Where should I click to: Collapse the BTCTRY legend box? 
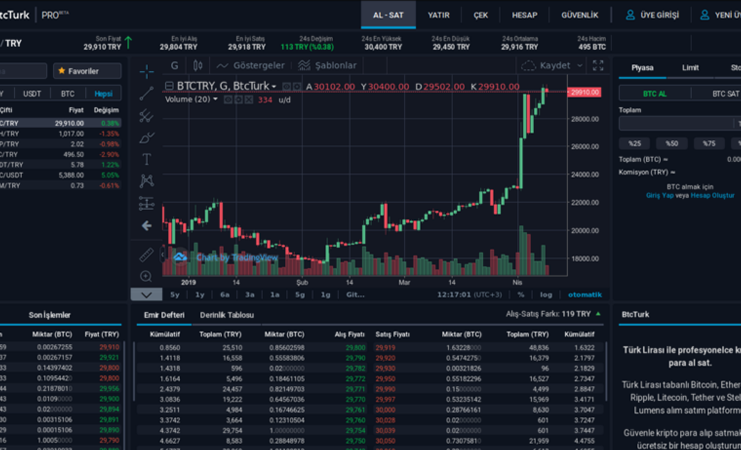pyautogui.click(x=169, y=86)
